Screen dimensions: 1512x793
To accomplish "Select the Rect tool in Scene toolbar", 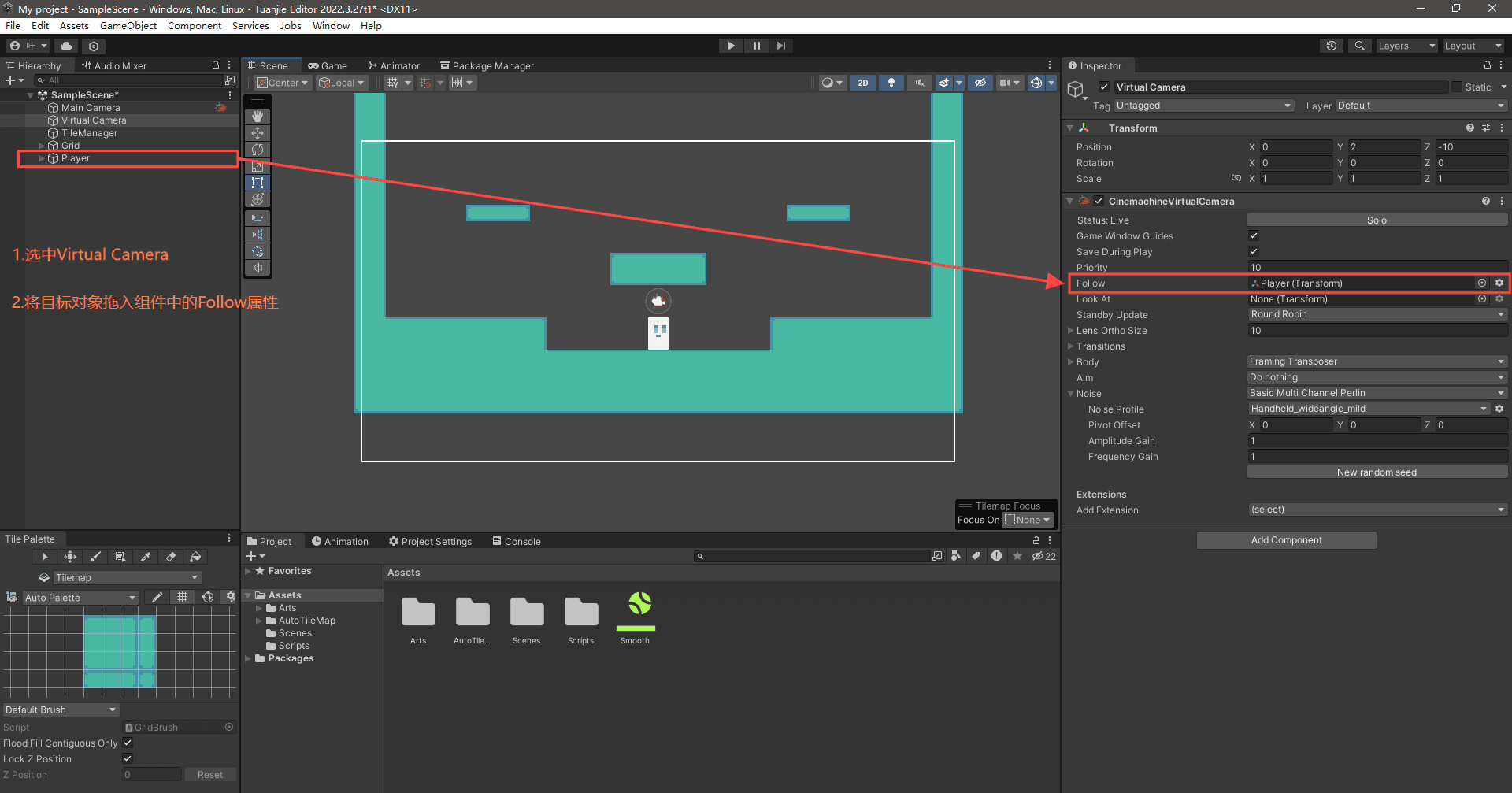I will coord(258,183).
